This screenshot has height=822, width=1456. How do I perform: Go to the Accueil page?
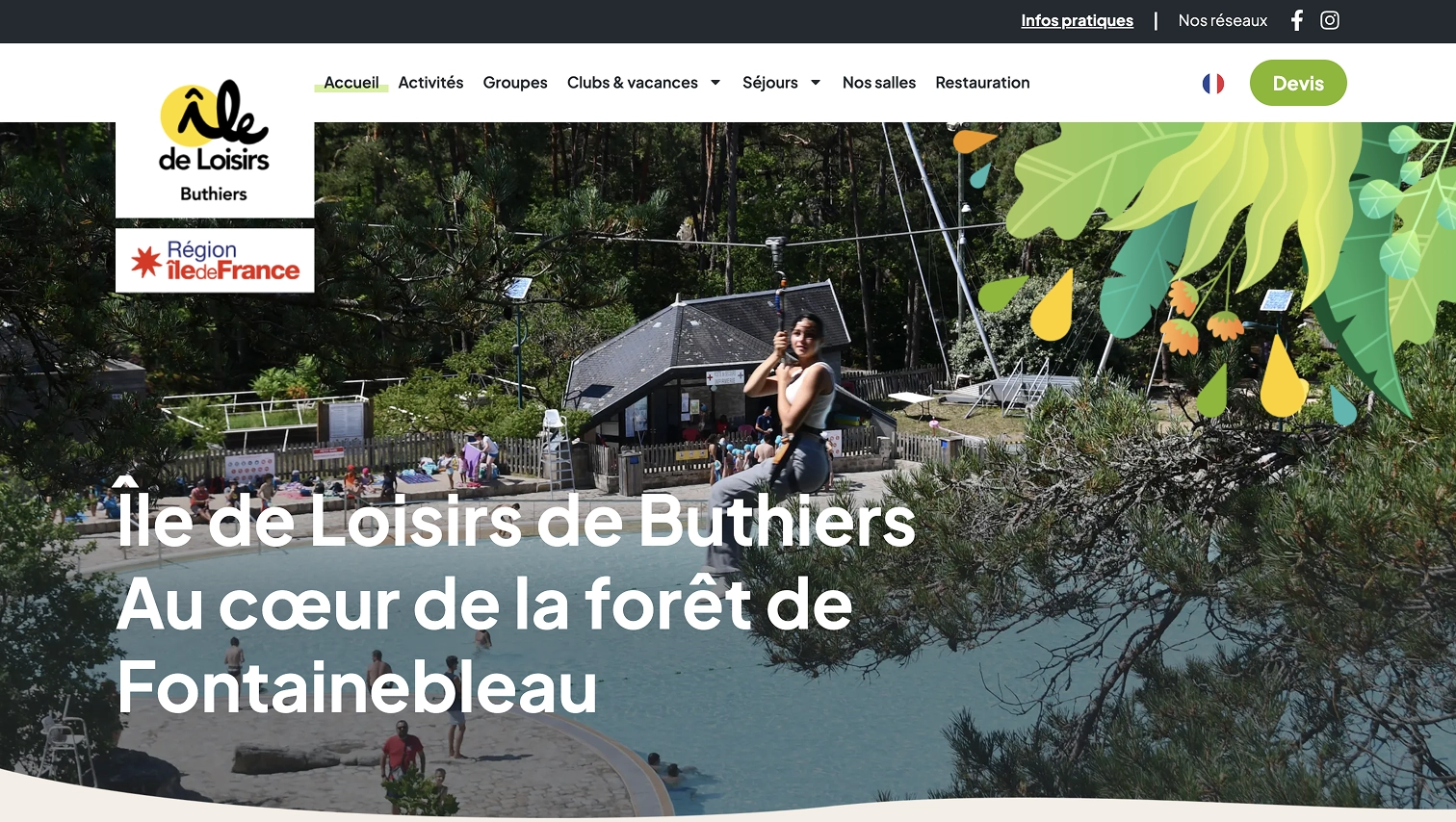[x=351, y=83]
